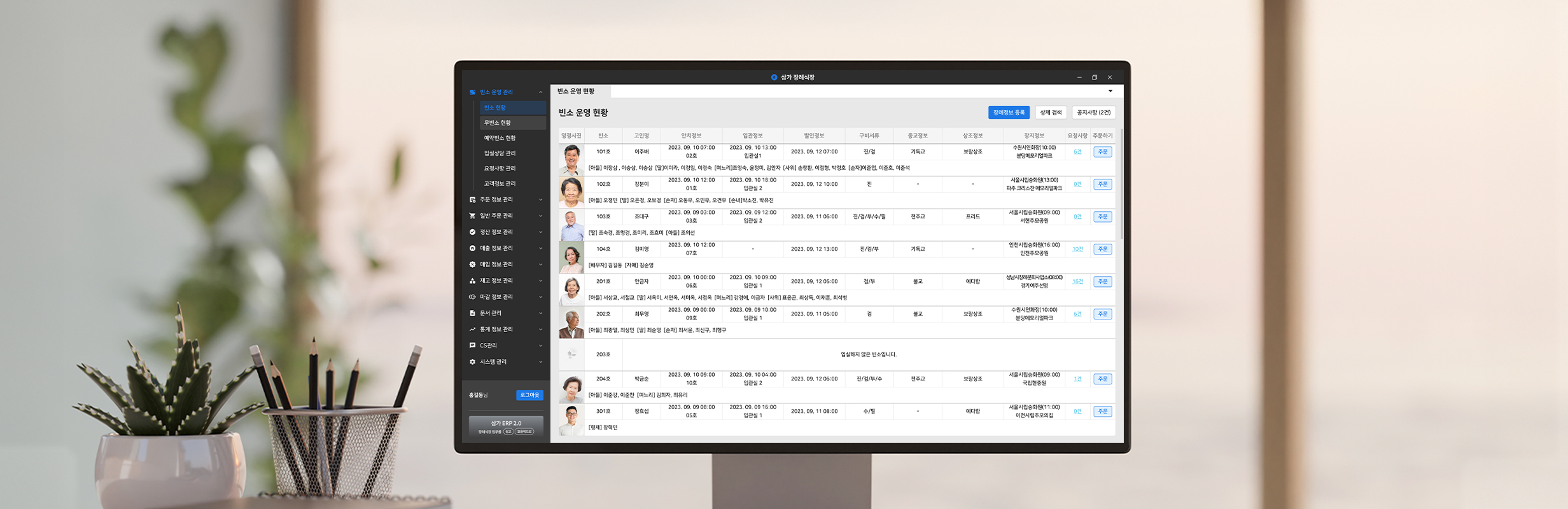Open the 요청사항 관리 submenu item
The image size is (1568, 509).
coord(500,169)
